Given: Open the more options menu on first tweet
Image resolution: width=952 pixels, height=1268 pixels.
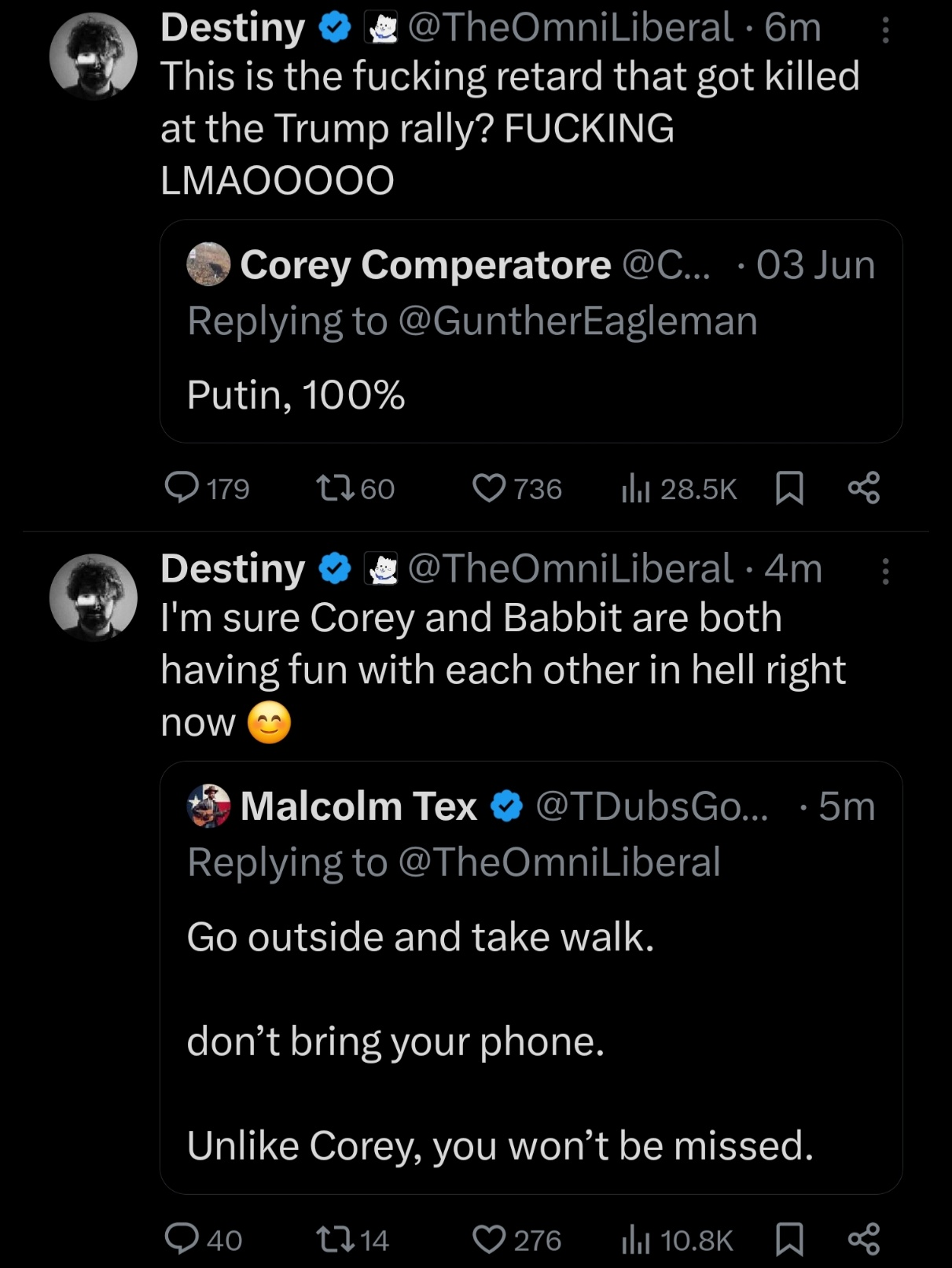Looking at the screenshot, I should click(886, 31).
